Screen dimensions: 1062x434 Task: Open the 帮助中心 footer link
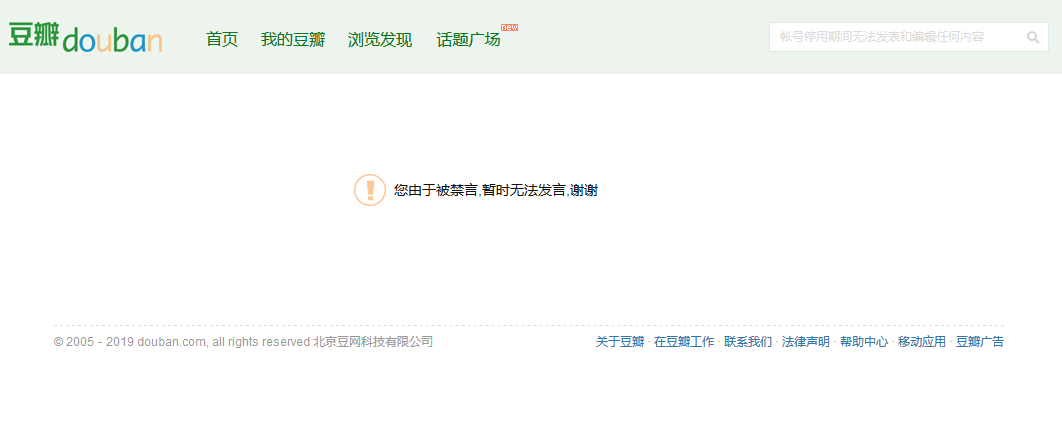tap(864, 342)
